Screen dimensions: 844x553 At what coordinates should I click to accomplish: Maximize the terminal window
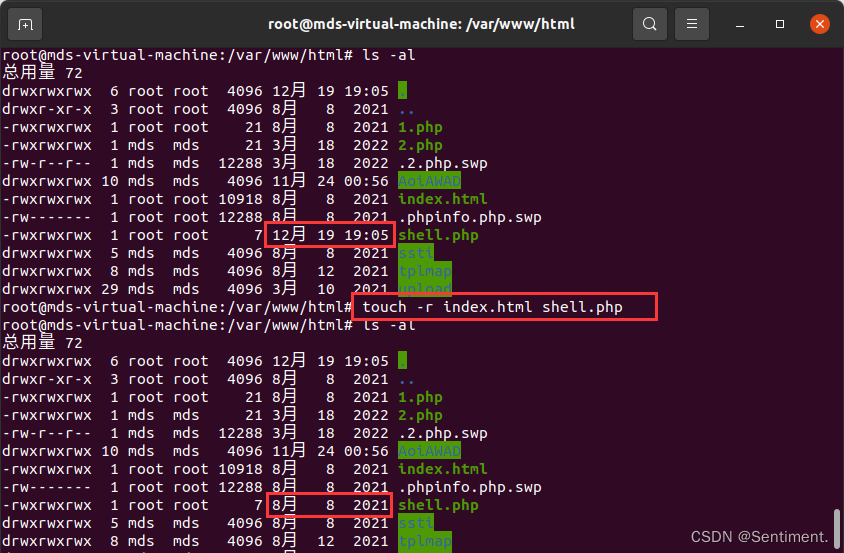[779, 24]
